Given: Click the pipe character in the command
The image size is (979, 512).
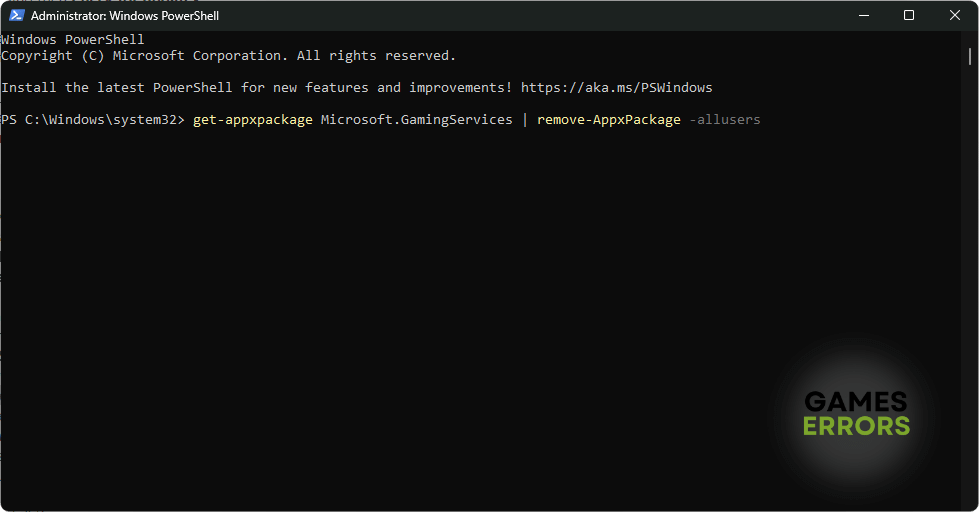Looking at the screenshot, I should 525,120.
